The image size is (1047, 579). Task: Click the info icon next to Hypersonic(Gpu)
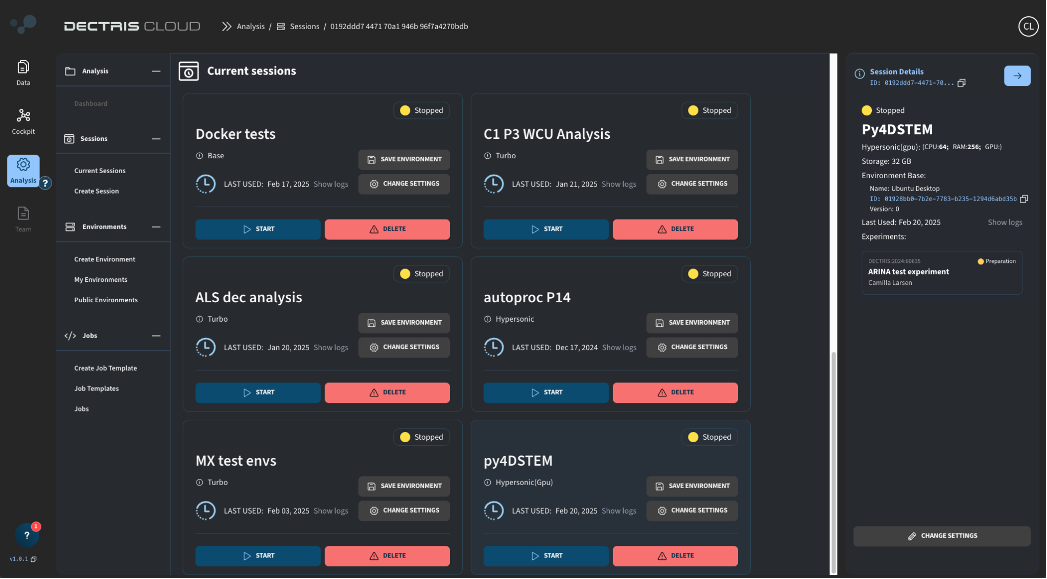(x=487, y=483)
